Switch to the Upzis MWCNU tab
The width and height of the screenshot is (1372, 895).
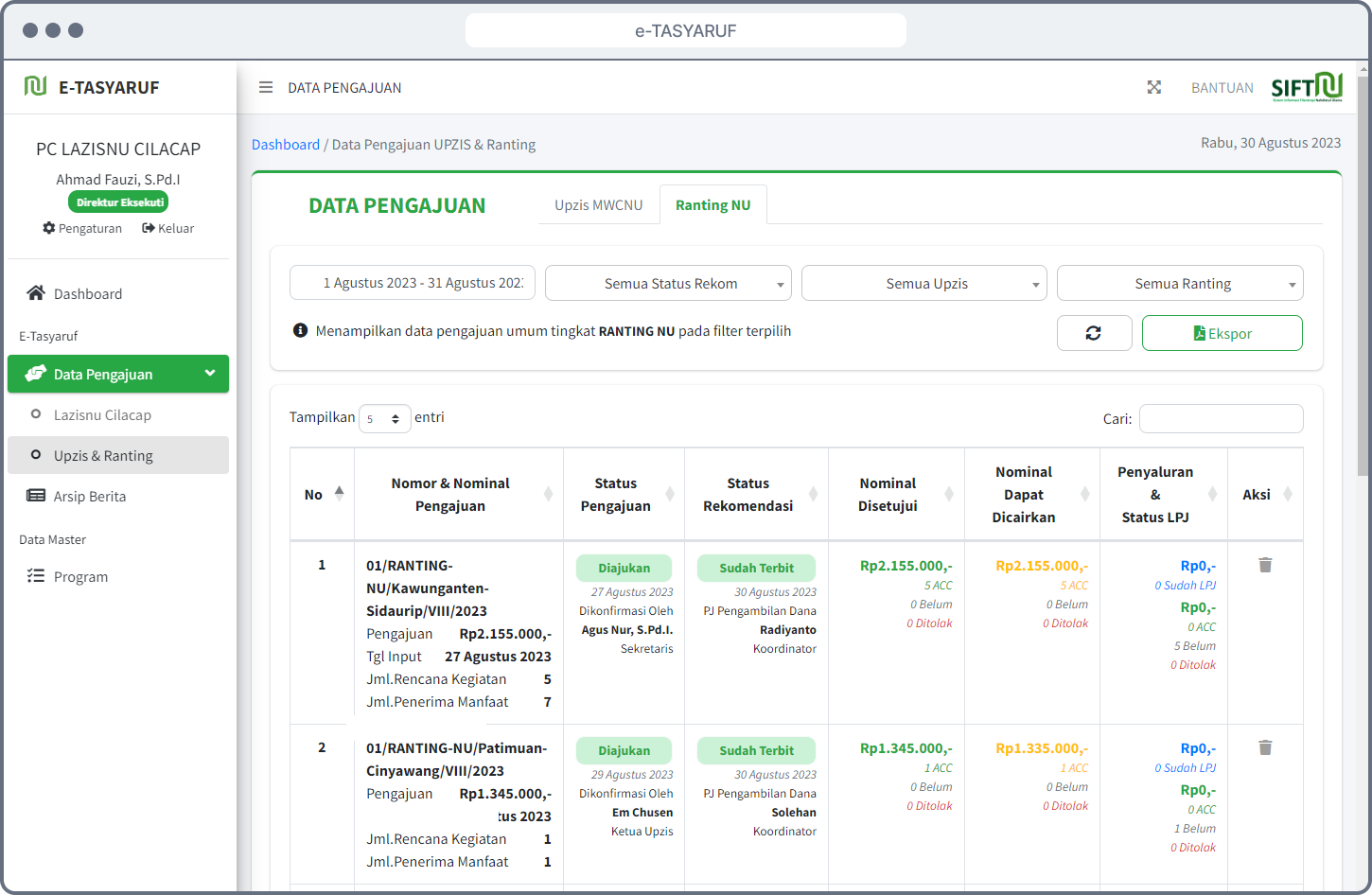click(598, 205)
